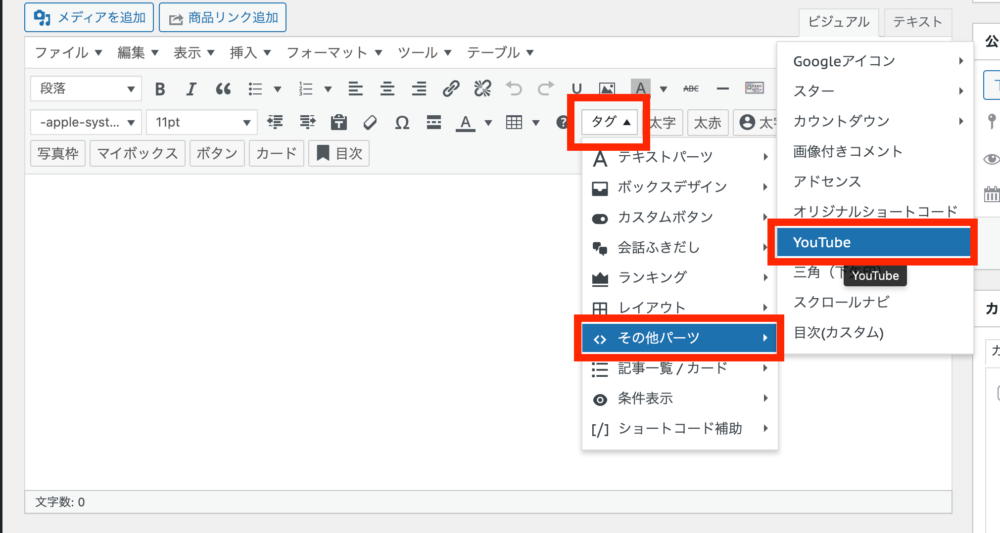Expand numbered list style arrow

pos(328,89)
